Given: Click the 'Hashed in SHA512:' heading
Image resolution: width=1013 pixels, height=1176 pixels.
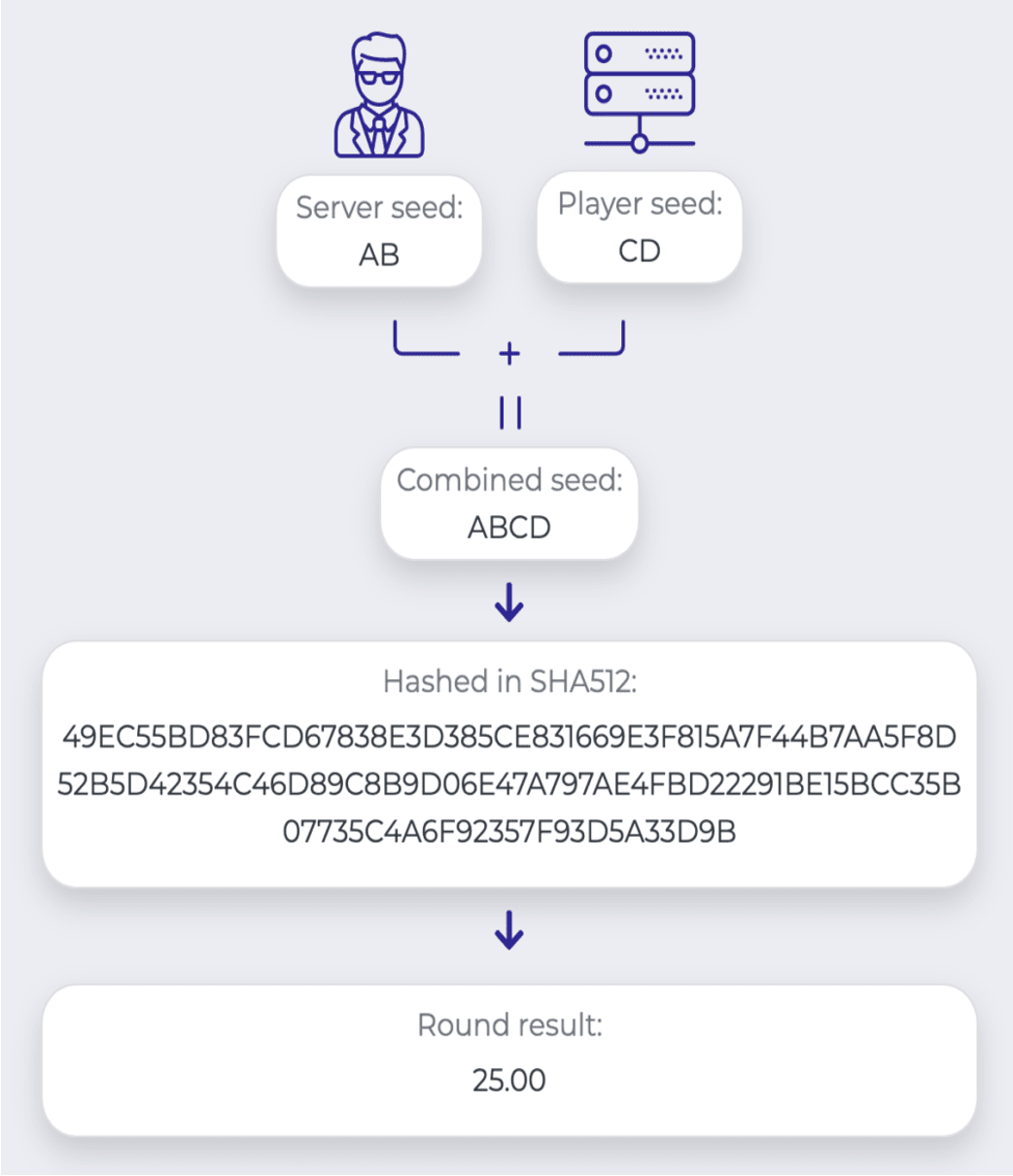Looking at the screenshot, I should 509,681.
